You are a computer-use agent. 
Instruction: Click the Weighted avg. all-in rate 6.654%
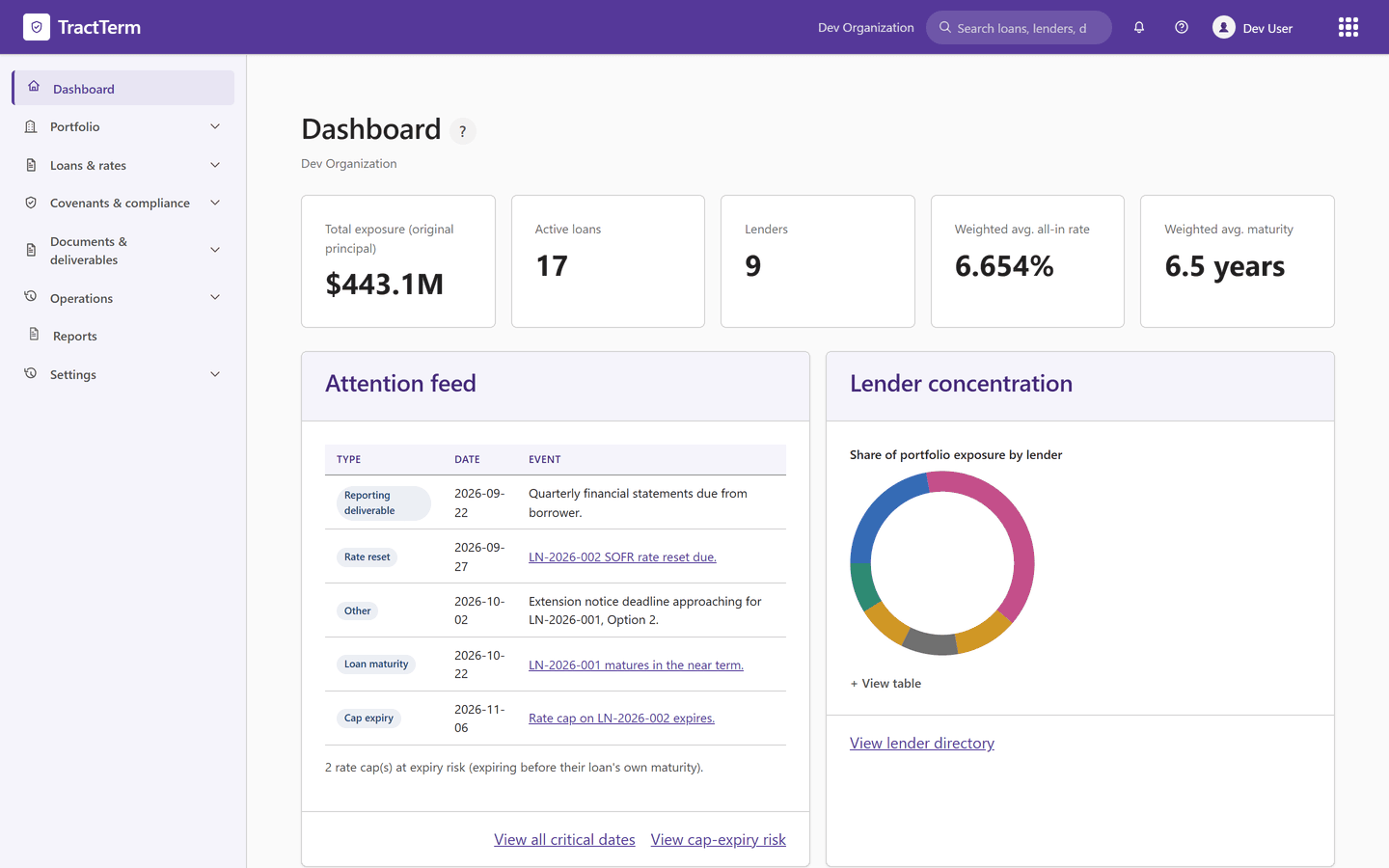1004,266
